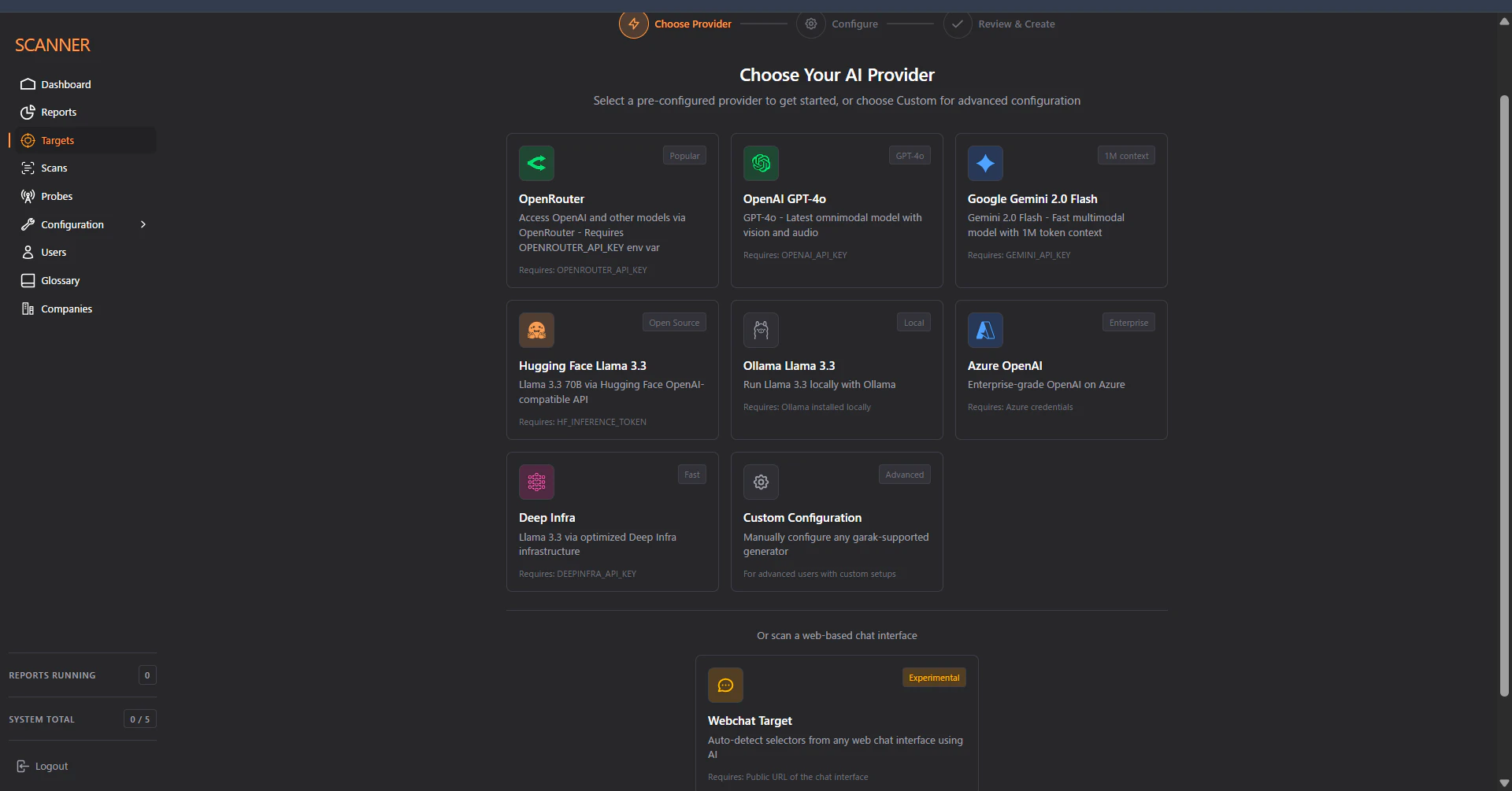The height and width of the screenshot is (791, 1512).
Task: Click the Fast badge on Deep Infra
Action: click(692, 475)
